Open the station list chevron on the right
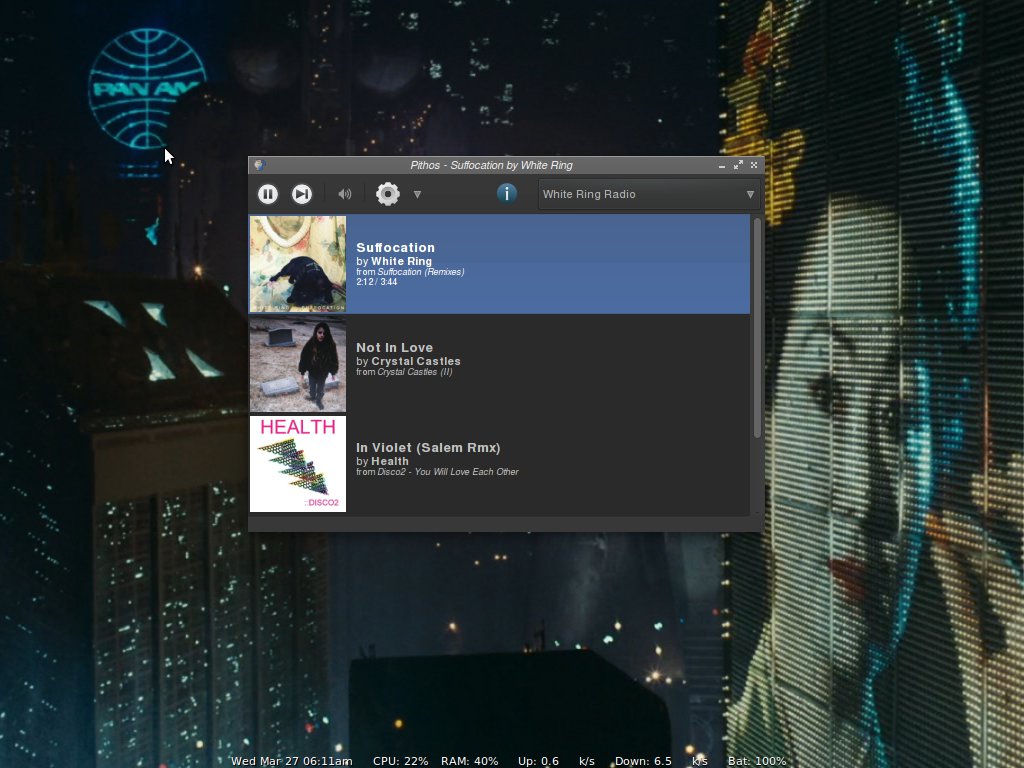The width and height of the screenshot is (1024, 768). pos(750,194)
